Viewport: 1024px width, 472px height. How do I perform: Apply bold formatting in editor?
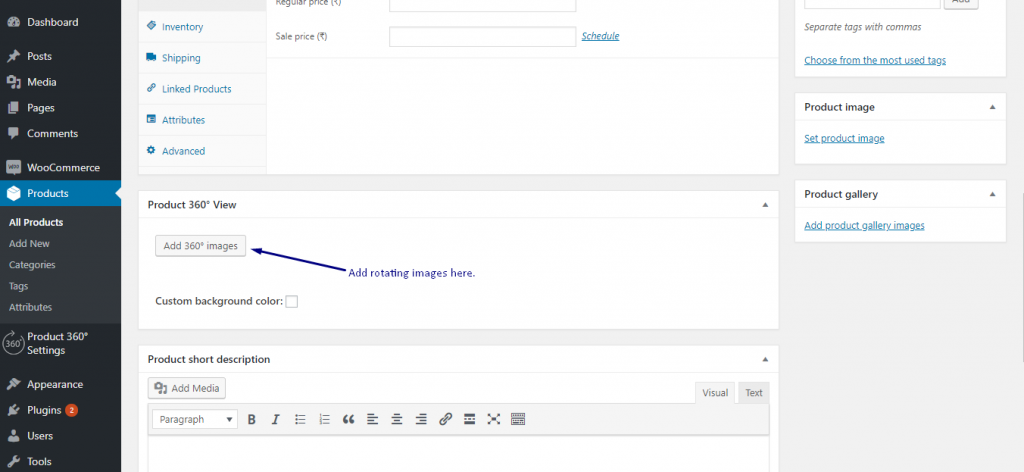point(251,419)
